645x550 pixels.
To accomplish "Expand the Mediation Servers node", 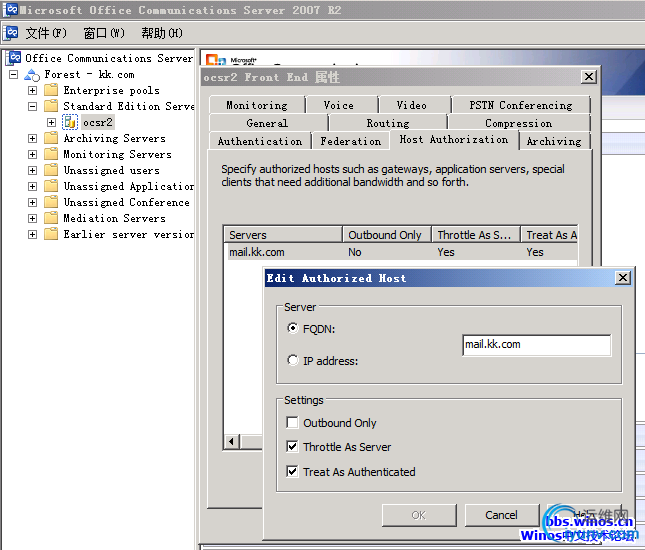I will pyautogui.click(x=32, y=218).
